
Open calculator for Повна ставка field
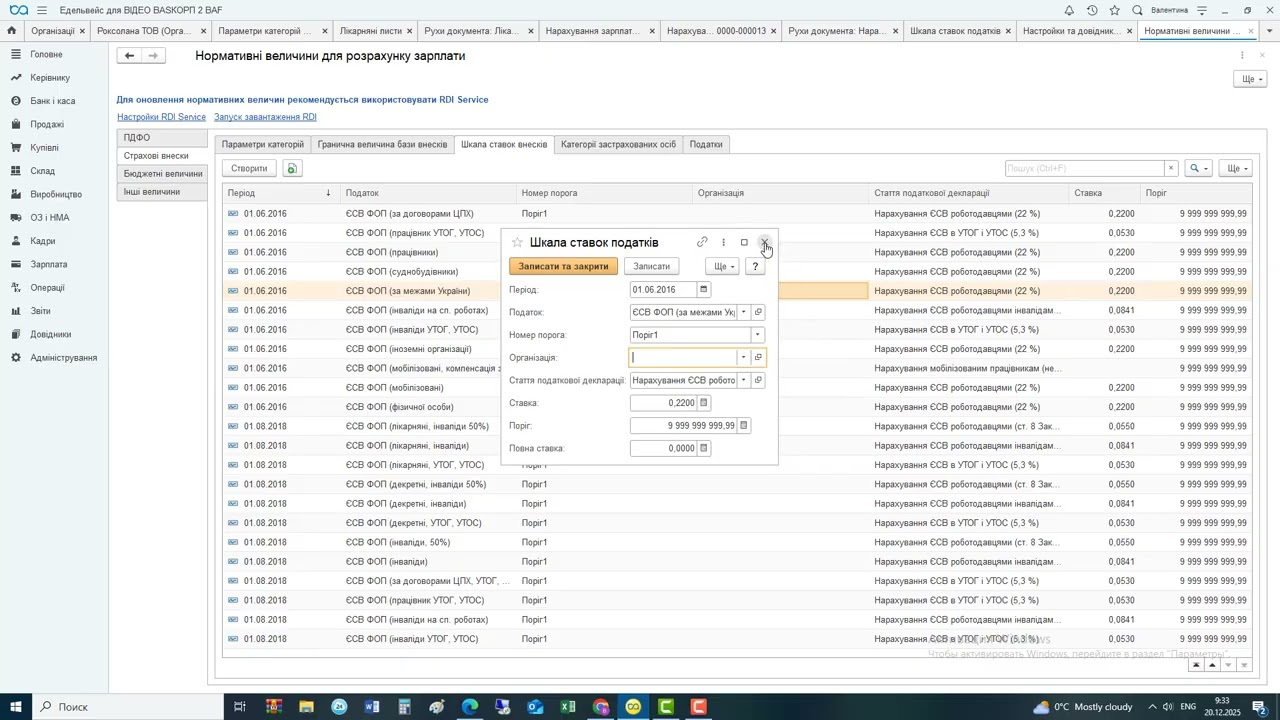pos(704,448)
